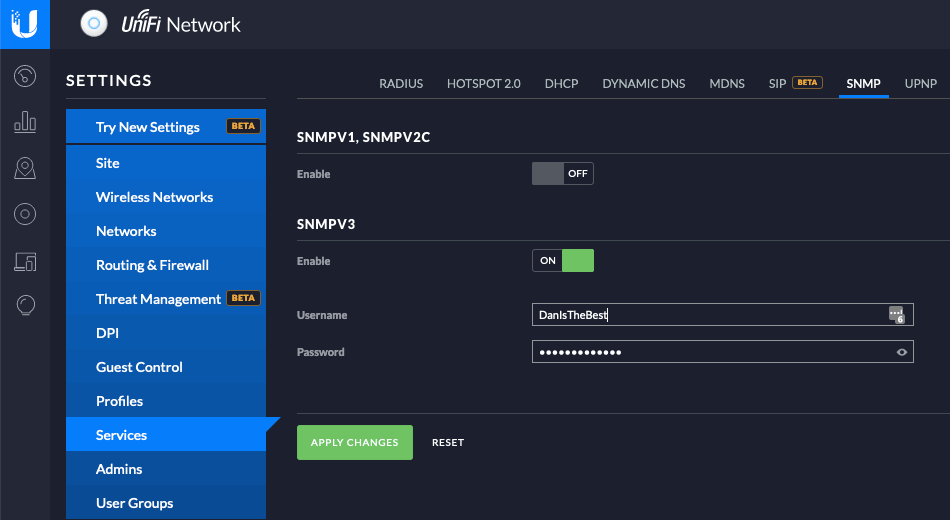950x520 pixels.
Task: Click the Reset button
Action: (x=448, y=442)
